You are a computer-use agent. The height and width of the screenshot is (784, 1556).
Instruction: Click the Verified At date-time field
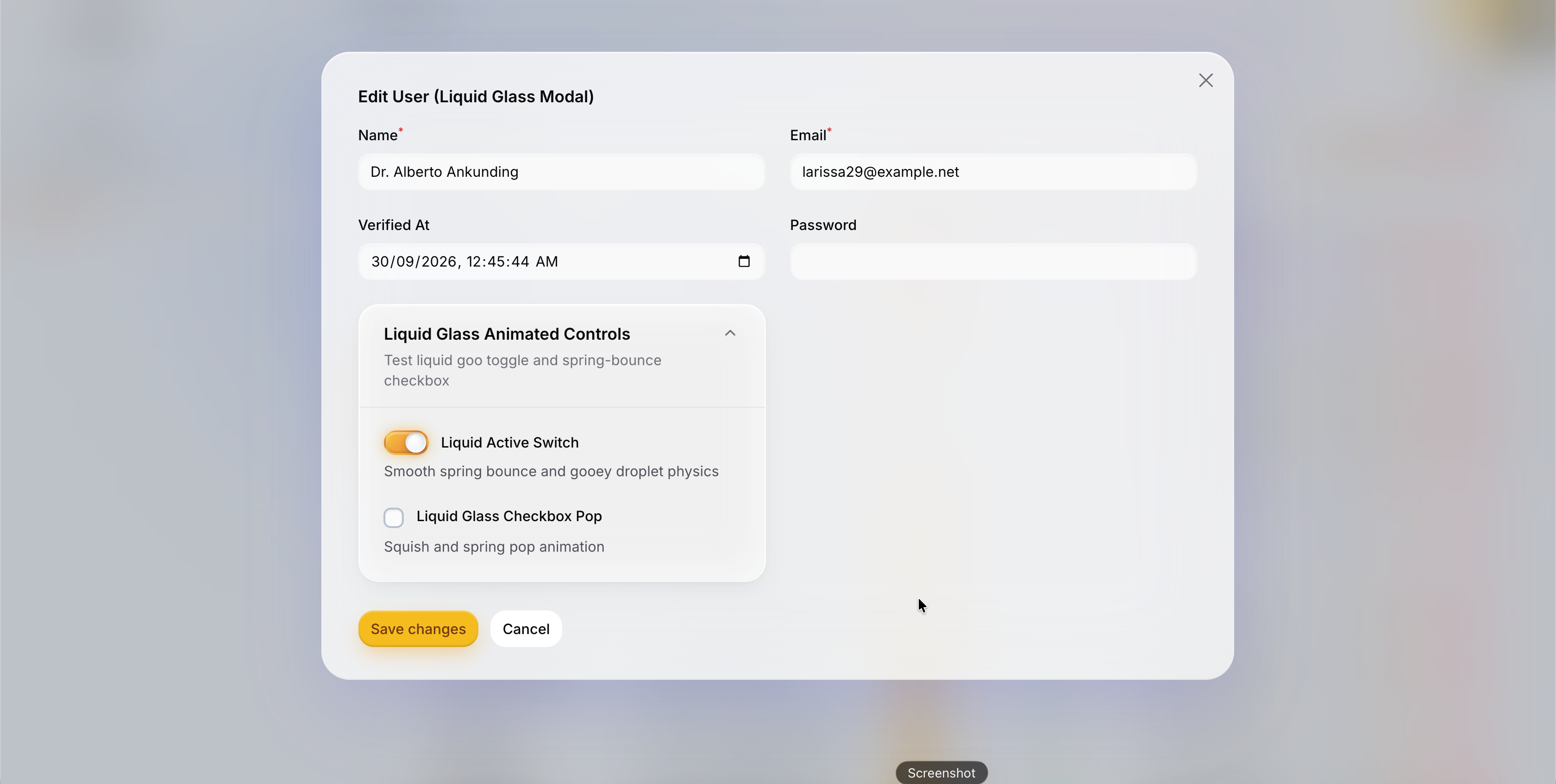pyautogui.click(x=561, y=261)
